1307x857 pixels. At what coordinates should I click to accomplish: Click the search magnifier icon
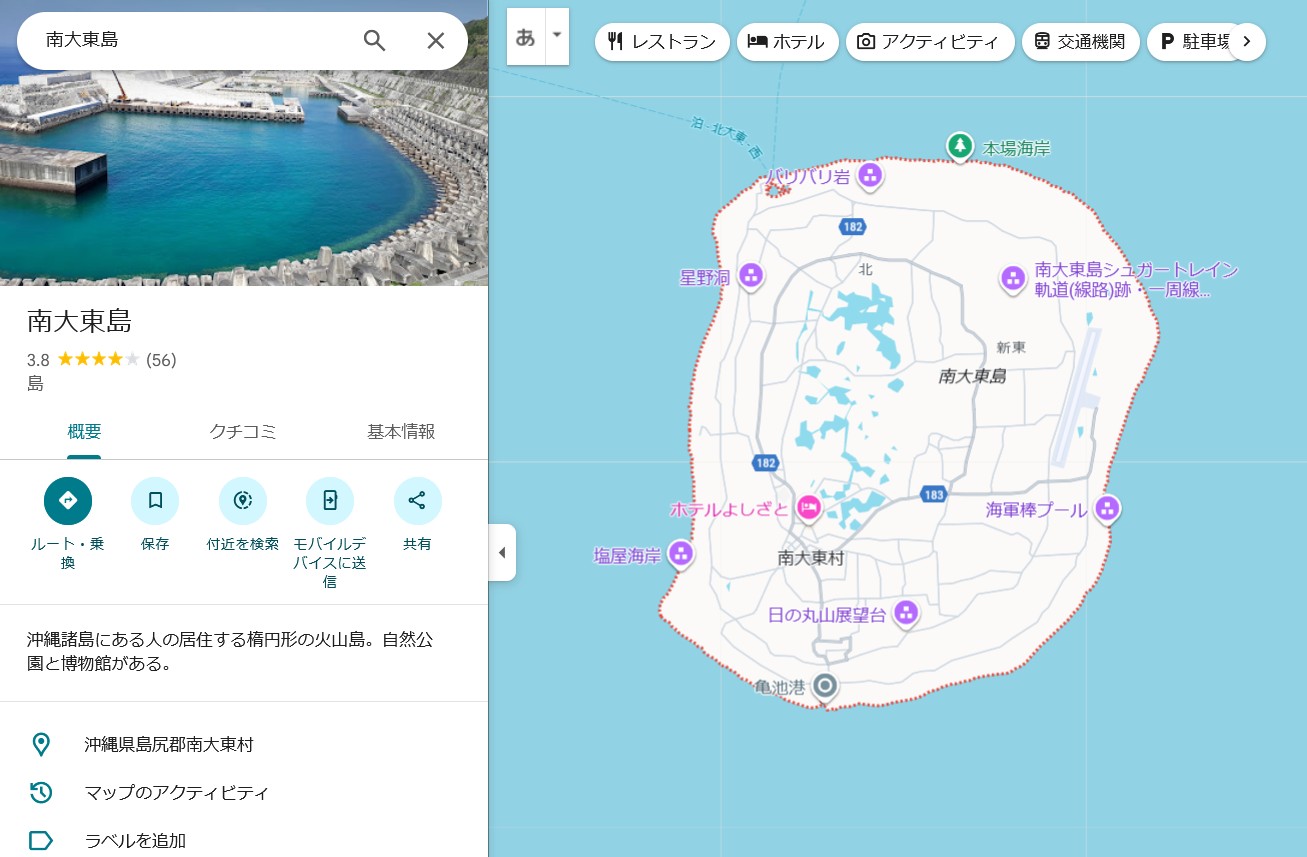374,40
